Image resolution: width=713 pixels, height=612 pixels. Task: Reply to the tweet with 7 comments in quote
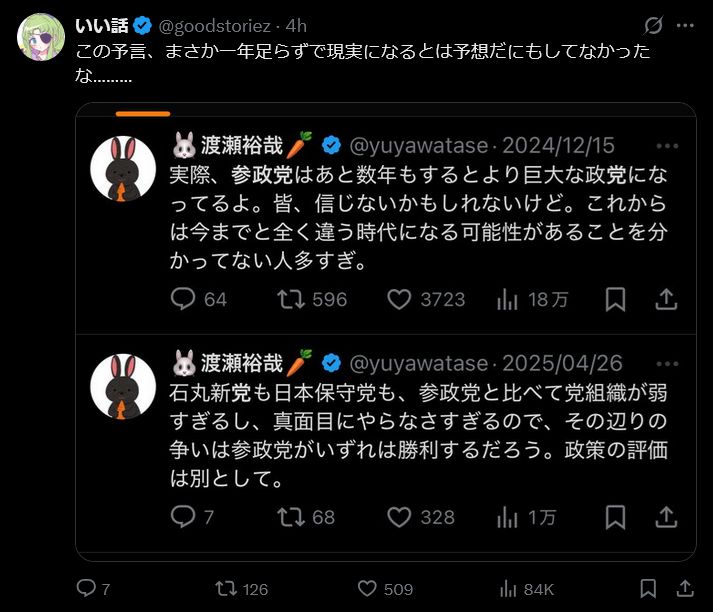tap(182, 517)
